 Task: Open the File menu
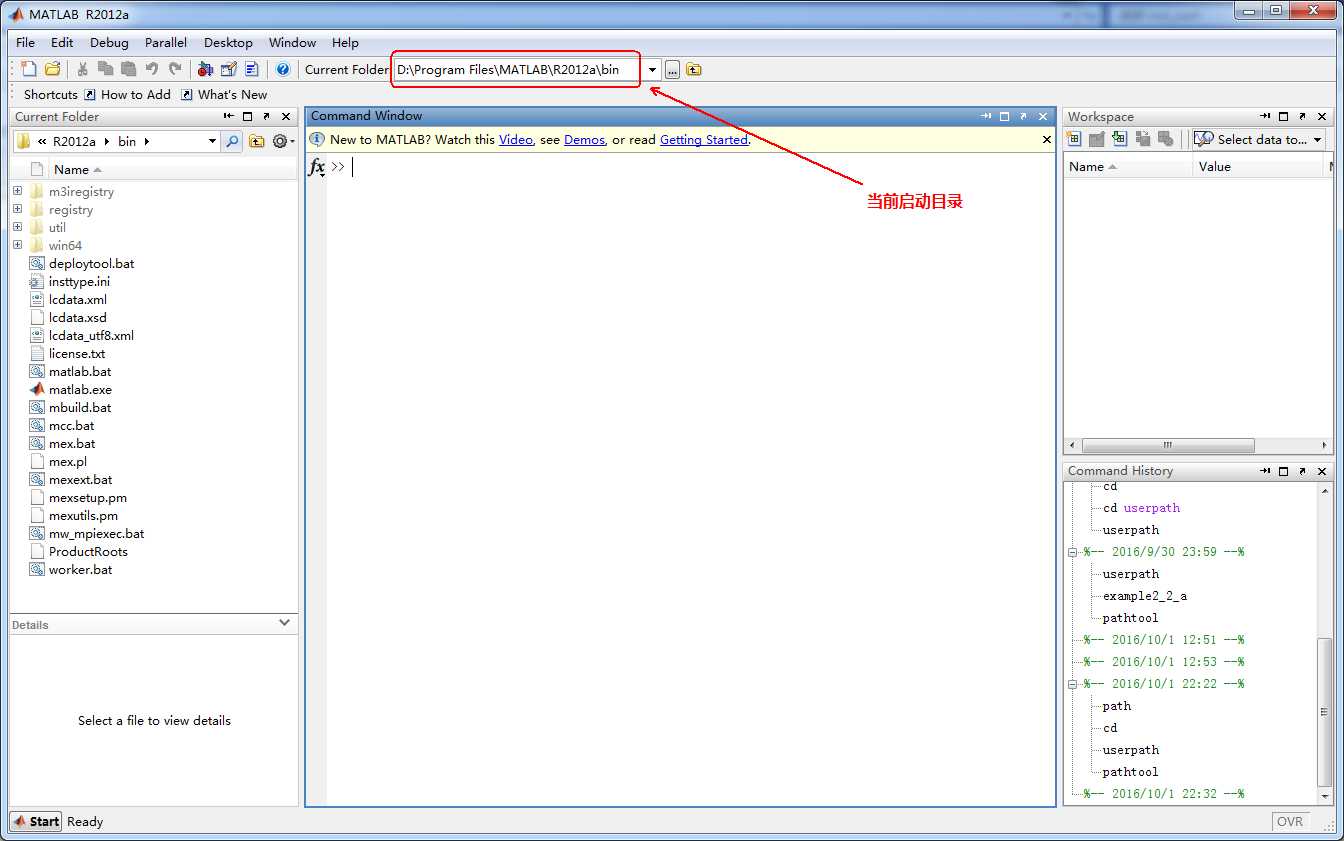click(x=25, y=43)
